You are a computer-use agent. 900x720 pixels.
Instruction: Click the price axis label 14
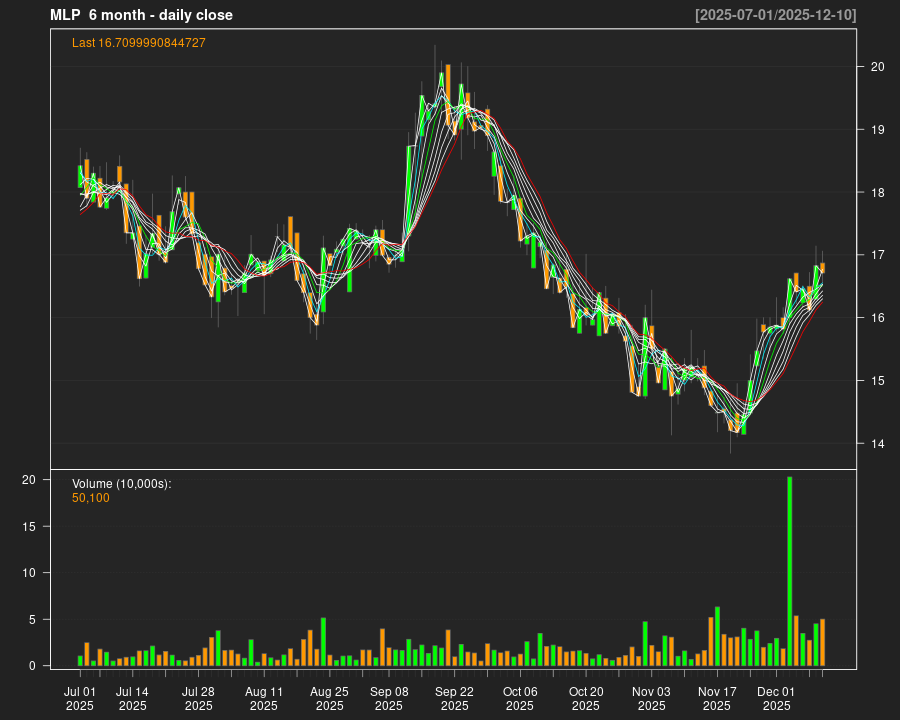click(x=878, y=444)
